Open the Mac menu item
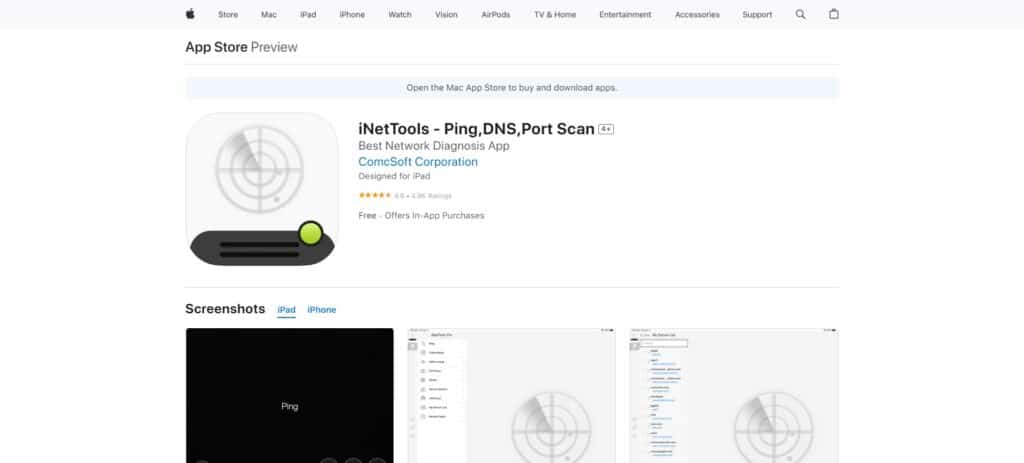The image size is (1024, 463). point(269,14)
